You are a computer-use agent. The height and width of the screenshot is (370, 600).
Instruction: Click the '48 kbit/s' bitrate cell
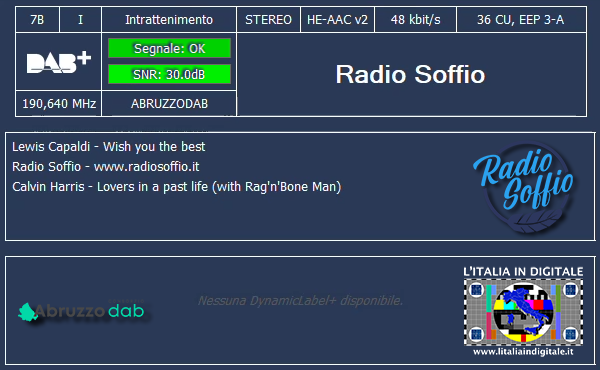point(415,20)
